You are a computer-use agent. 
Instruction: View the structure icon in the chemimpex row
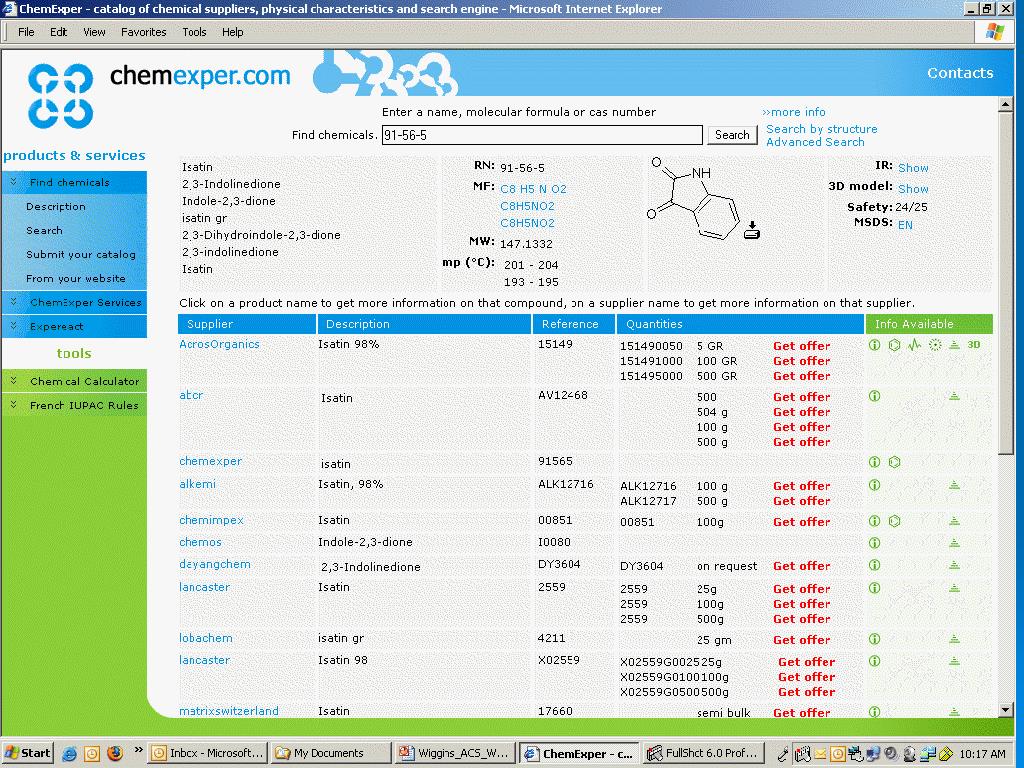(895, 521)
